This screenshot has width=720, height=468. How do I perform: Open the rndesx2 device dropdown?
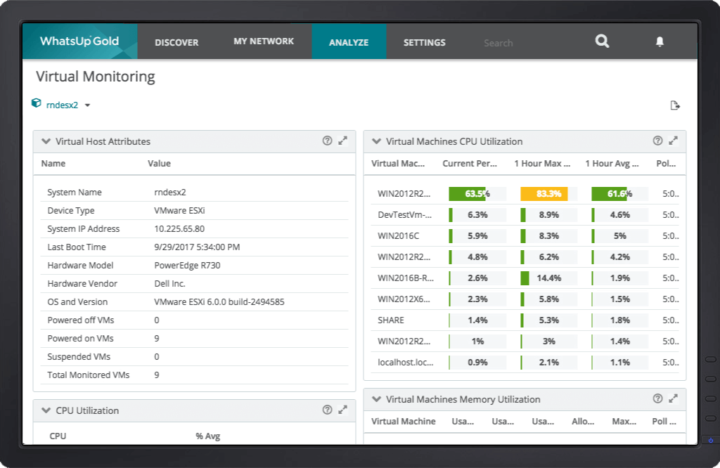(87, 105)
